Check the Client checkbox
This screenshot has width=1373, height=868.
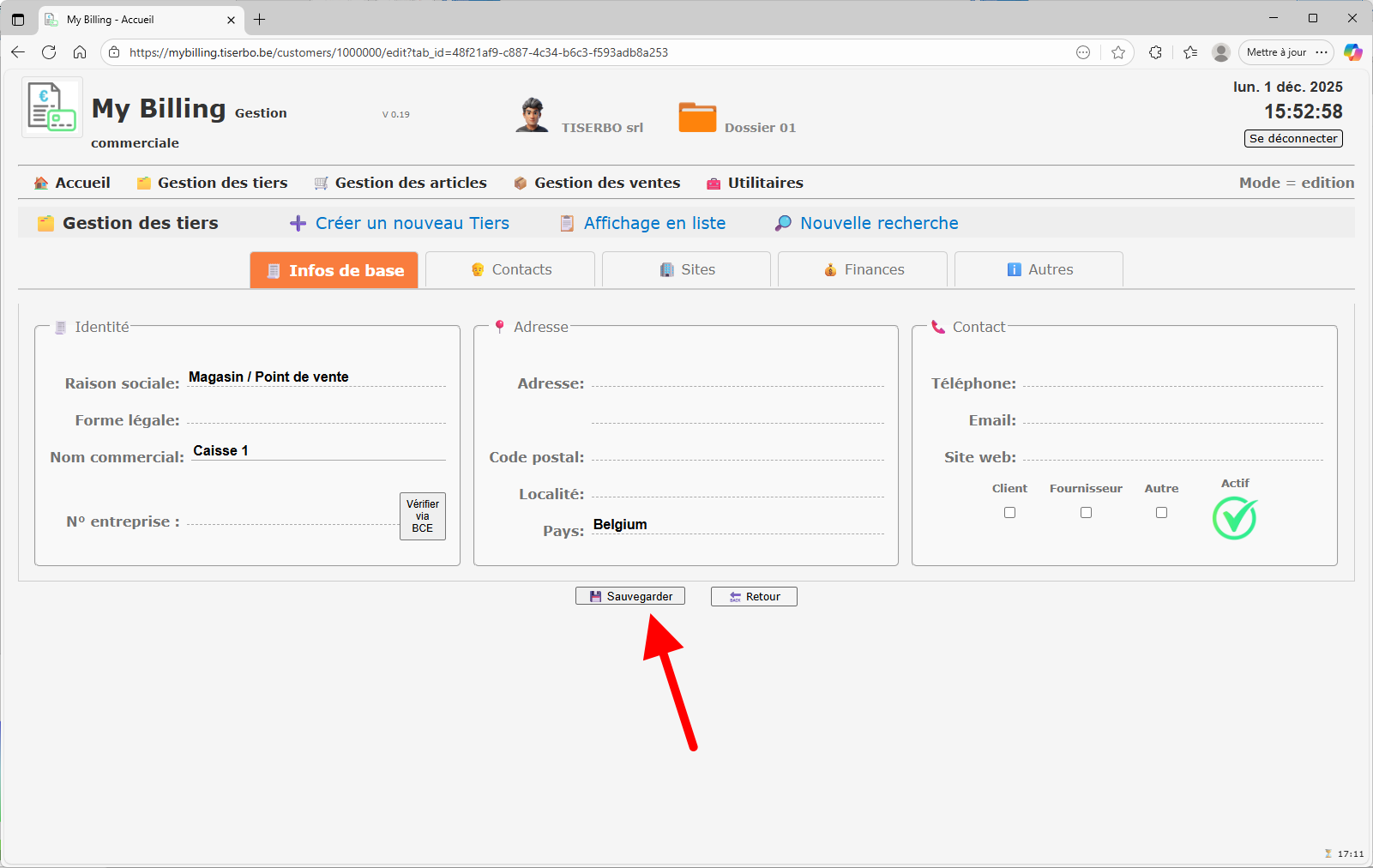(x=1009, y=512)
